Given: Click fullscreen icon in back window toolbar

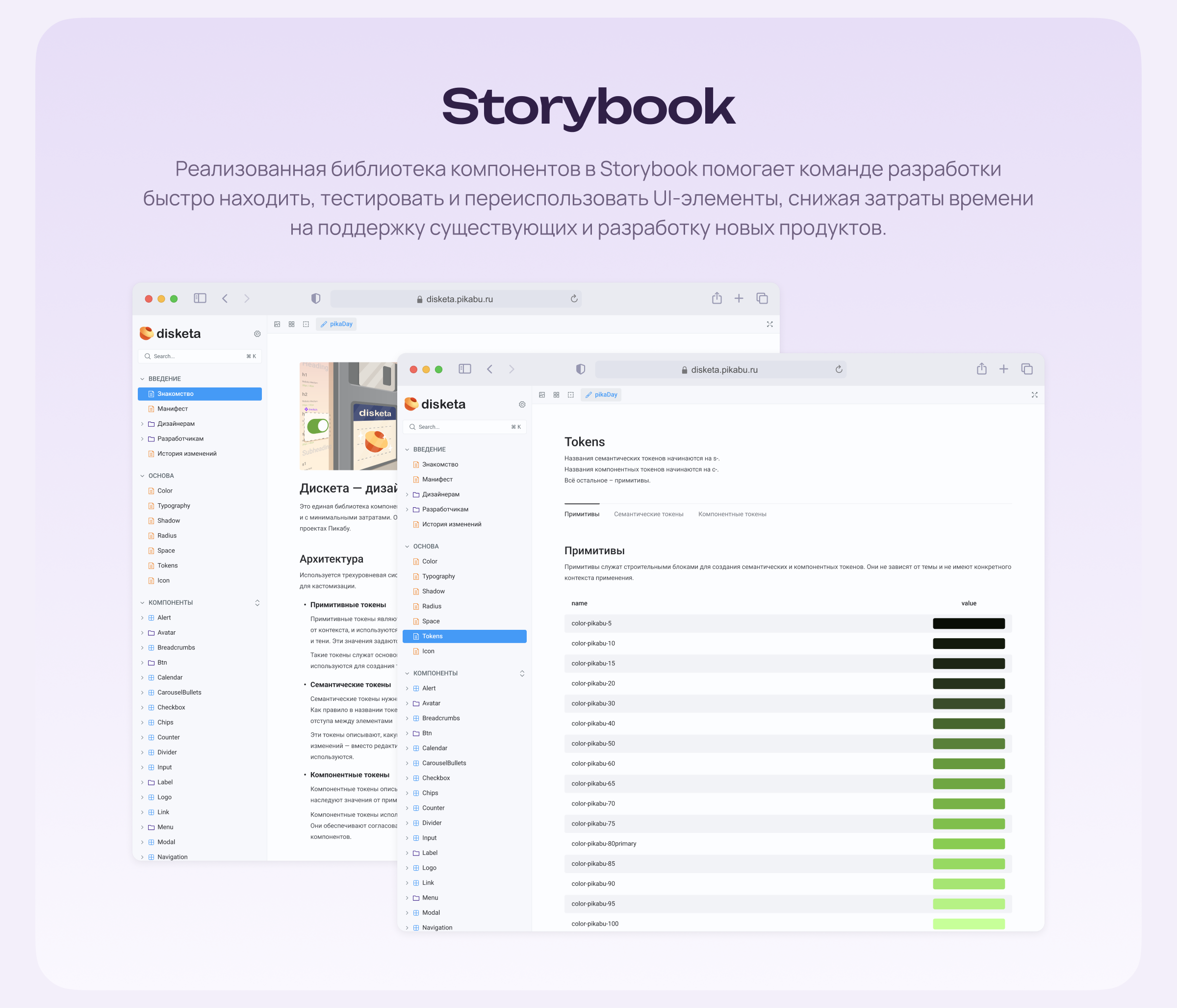Looking at the screenshot, I should pyautogui.click(x=769, y=324).
